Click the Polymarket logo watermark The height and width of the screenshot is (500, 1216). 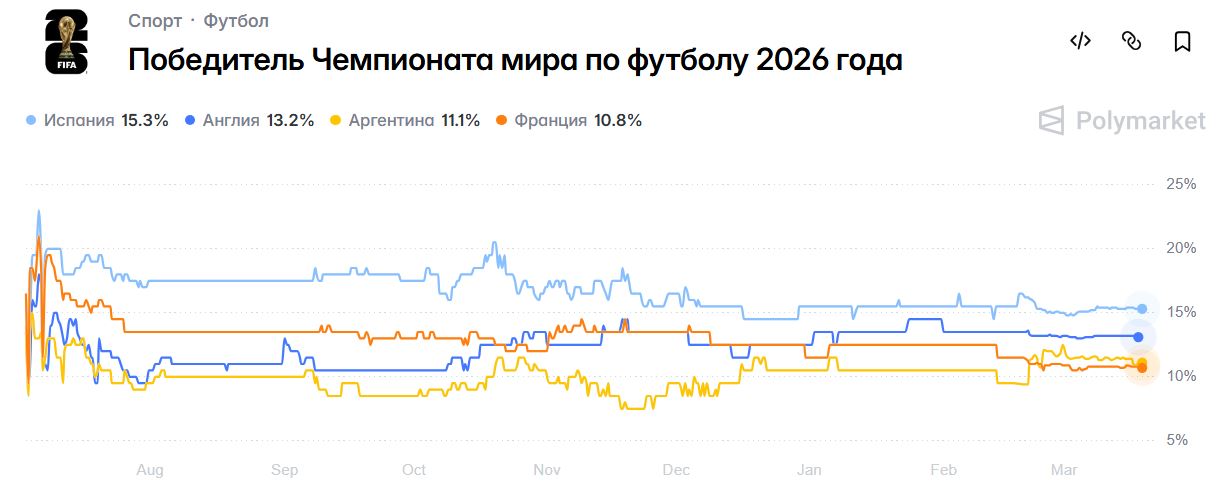click(1121, 121)
